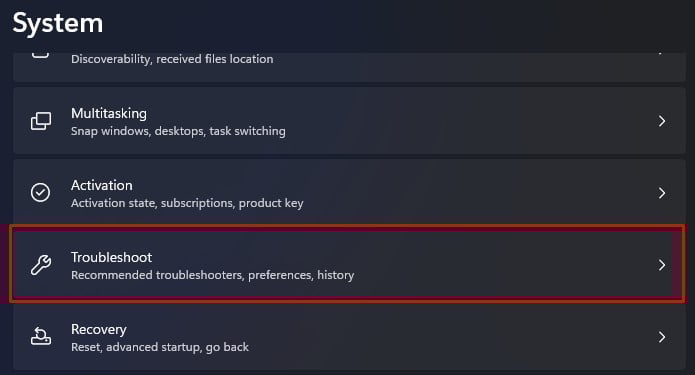Viewport: 695px width, 375px height.
Task: Open Recovery via its right chevron arrow
Action: click(662, 337)
